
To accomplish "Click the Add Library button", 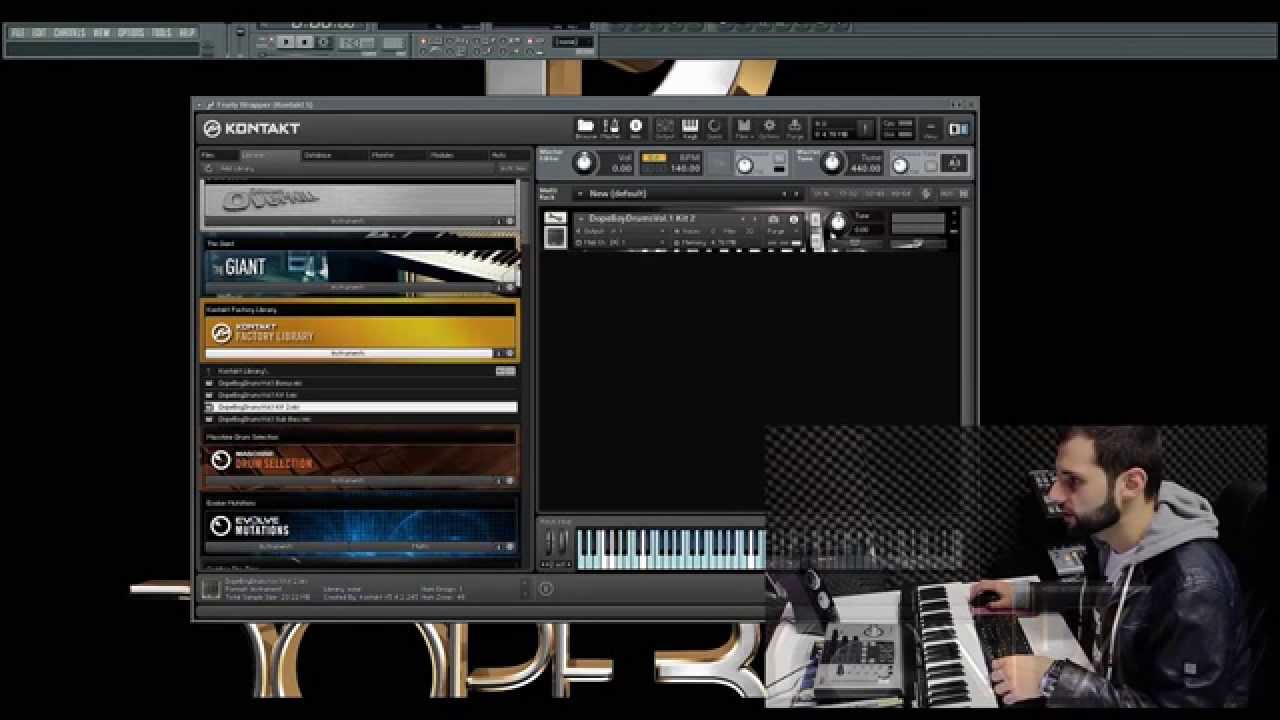I will [x=237, y=168].
